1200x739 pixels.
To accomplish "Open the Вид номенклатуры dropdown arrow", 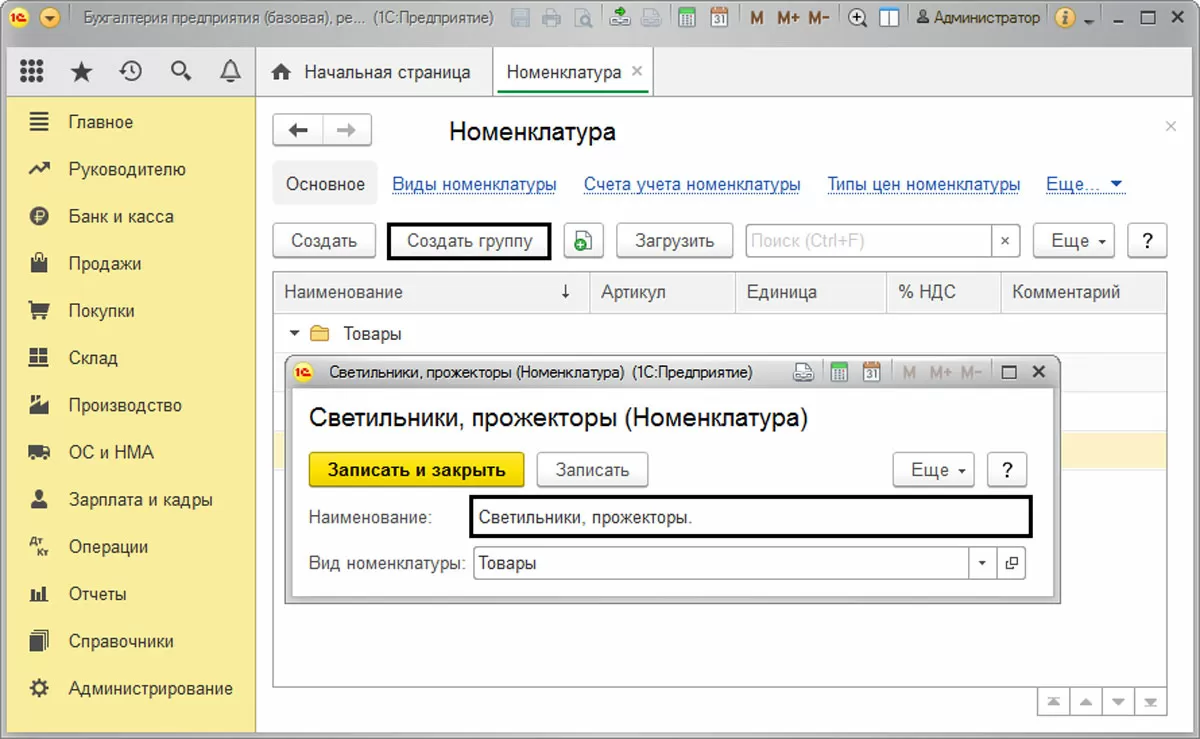I will pyautogui.click(x=983, y=564).
